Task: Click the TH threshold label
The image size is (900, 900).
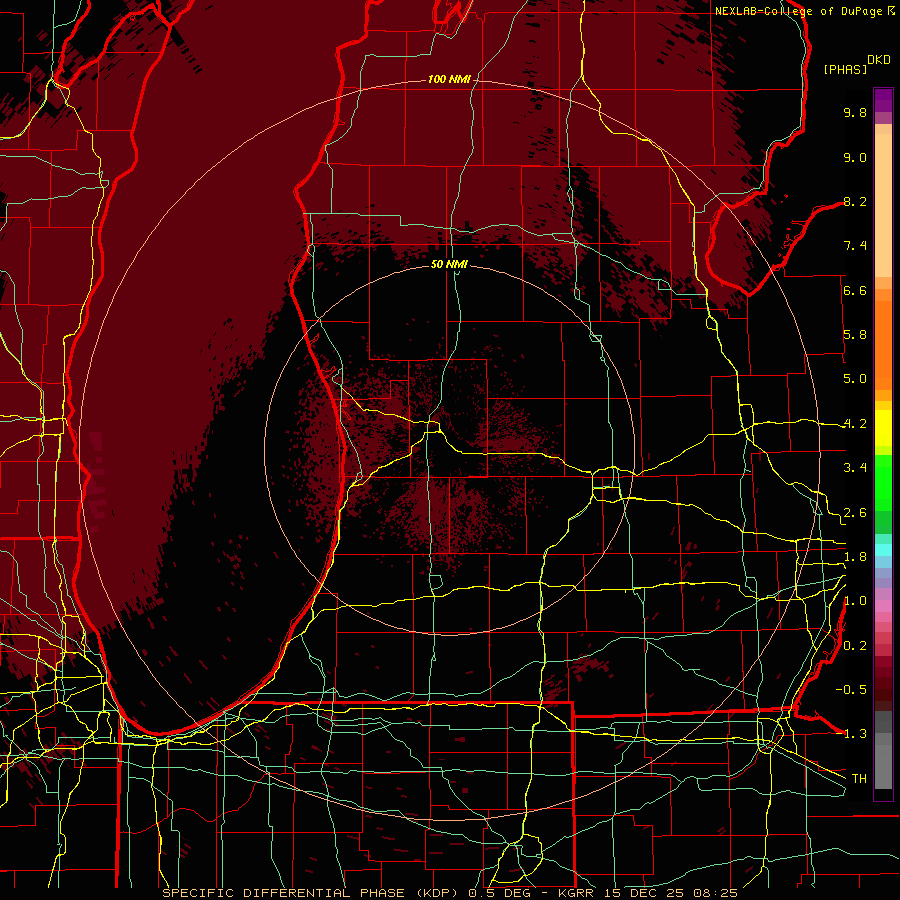Action: point(859,778)
